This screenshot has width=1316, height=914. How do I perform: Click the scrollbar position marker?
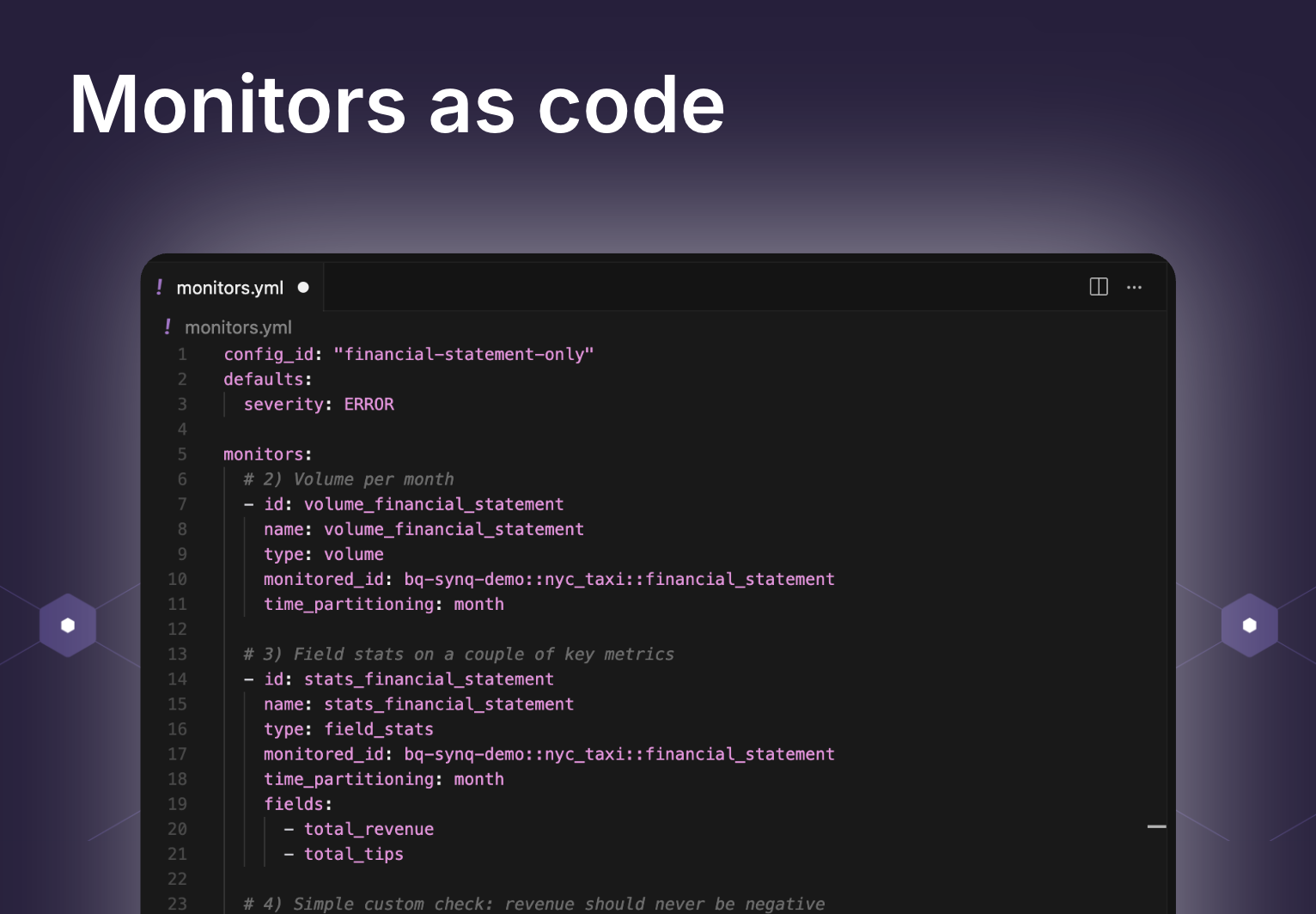pyautogui.click(x=1157, y=826)
